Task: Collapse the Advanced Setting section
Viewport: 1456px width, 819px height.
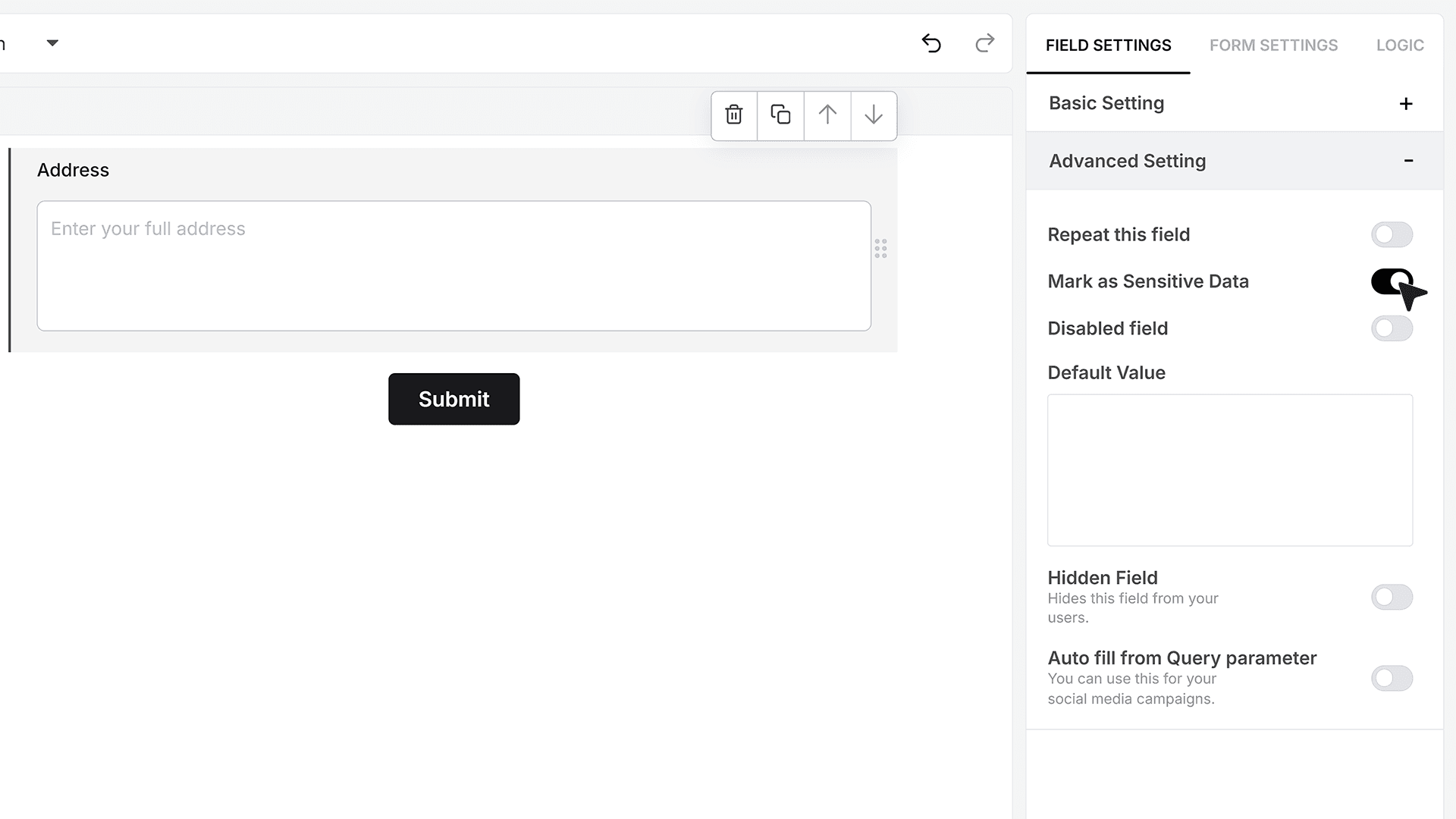Action: pyautogui.click(x=1408, y=161)
